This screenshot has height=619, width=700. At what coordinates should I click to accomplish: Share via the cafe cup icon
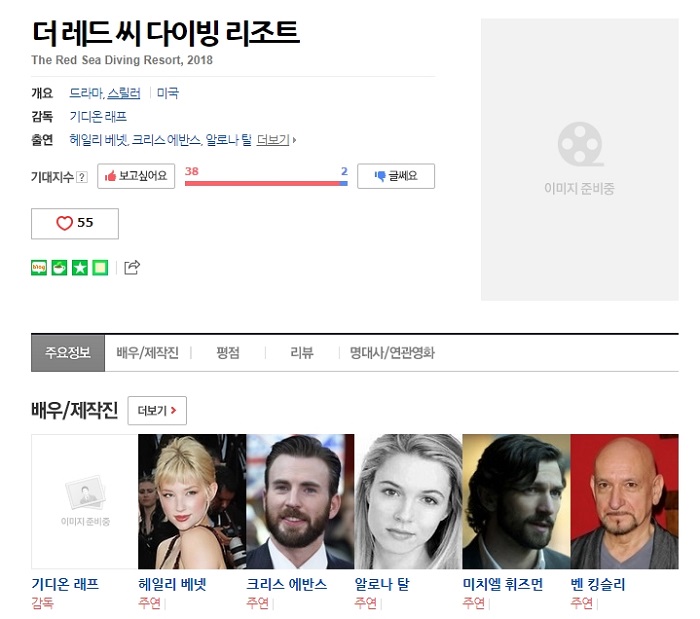pos(60,267)
